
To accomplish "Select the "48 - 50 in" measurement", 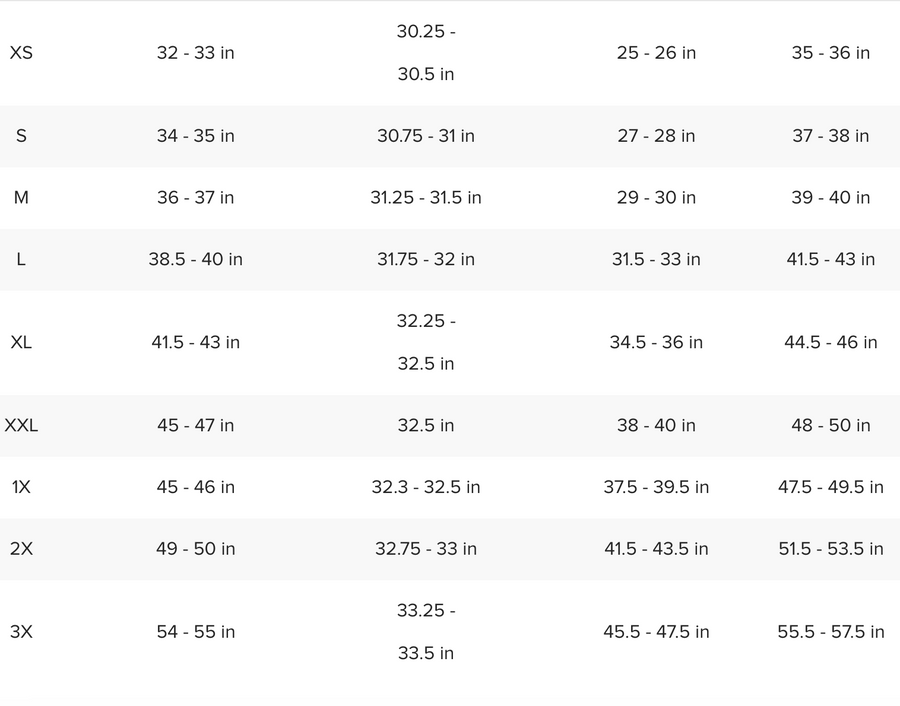I will pyautogui.click(x=830, y=425).
